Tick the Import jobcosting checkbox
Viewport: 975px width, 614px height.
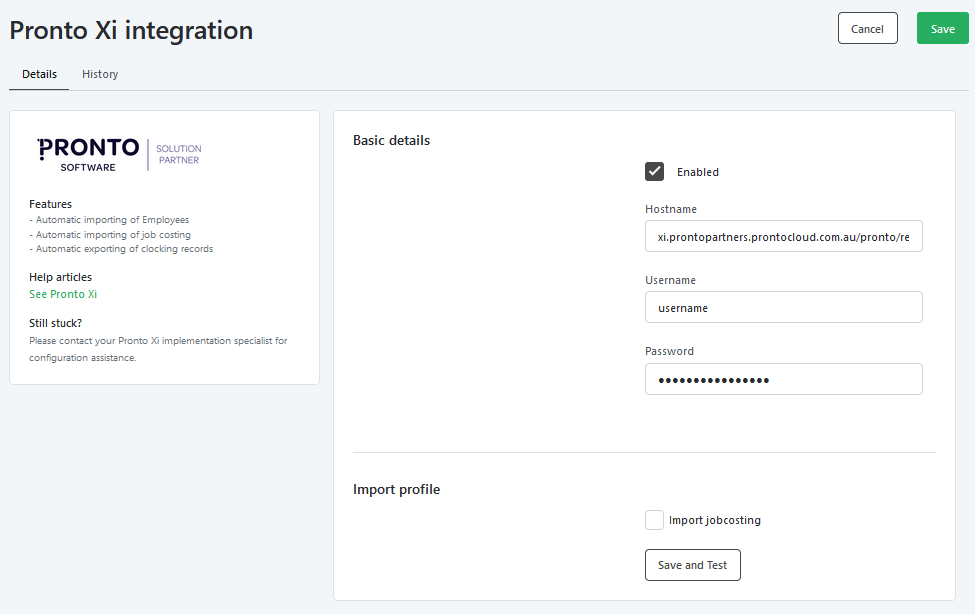[x=654, y=520]
